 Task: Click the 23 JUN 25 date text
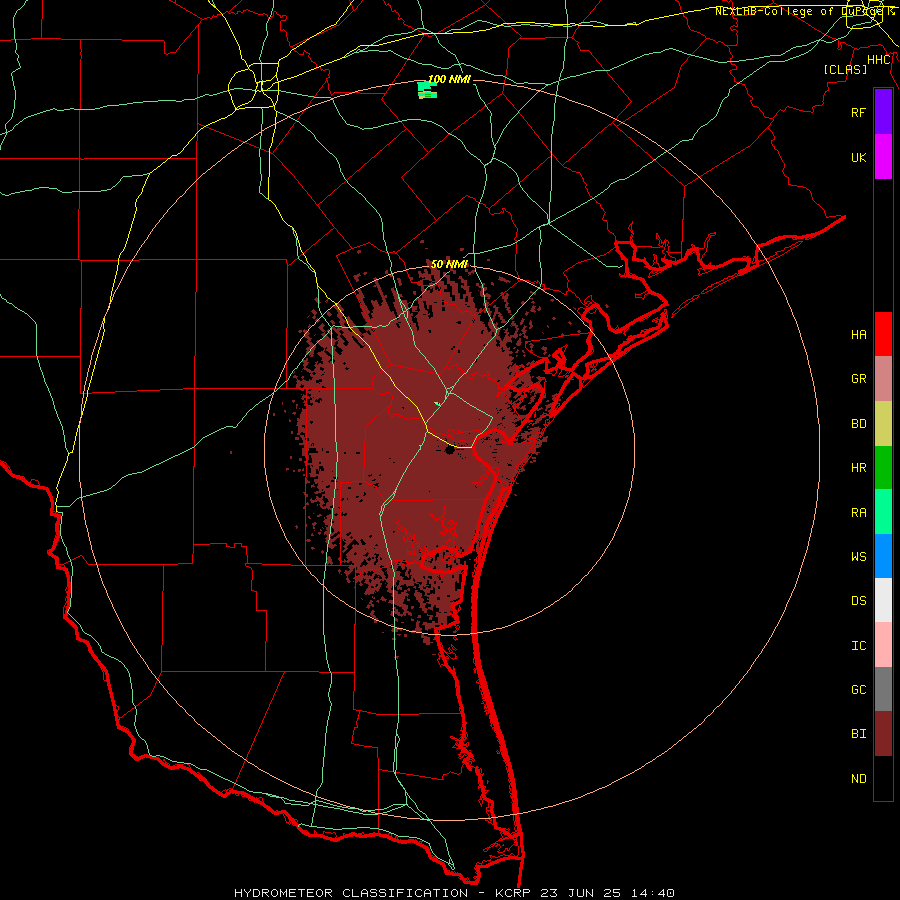pos(581,893)
